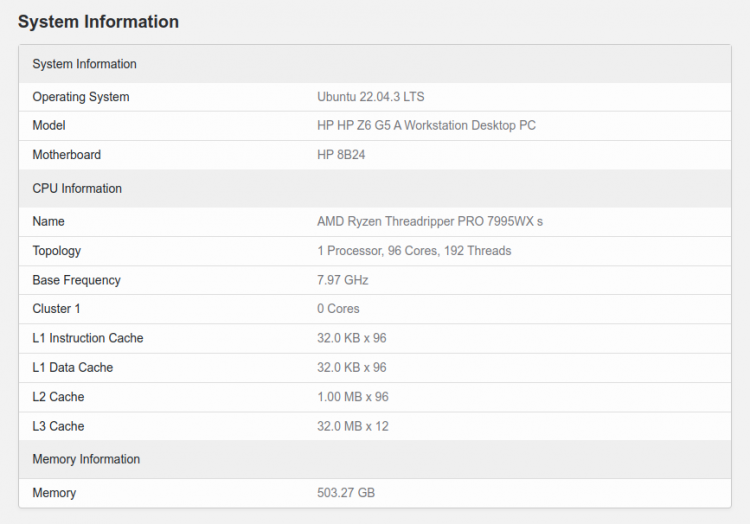Select the 503.27 GB memory value

click(x=346, y=493)
